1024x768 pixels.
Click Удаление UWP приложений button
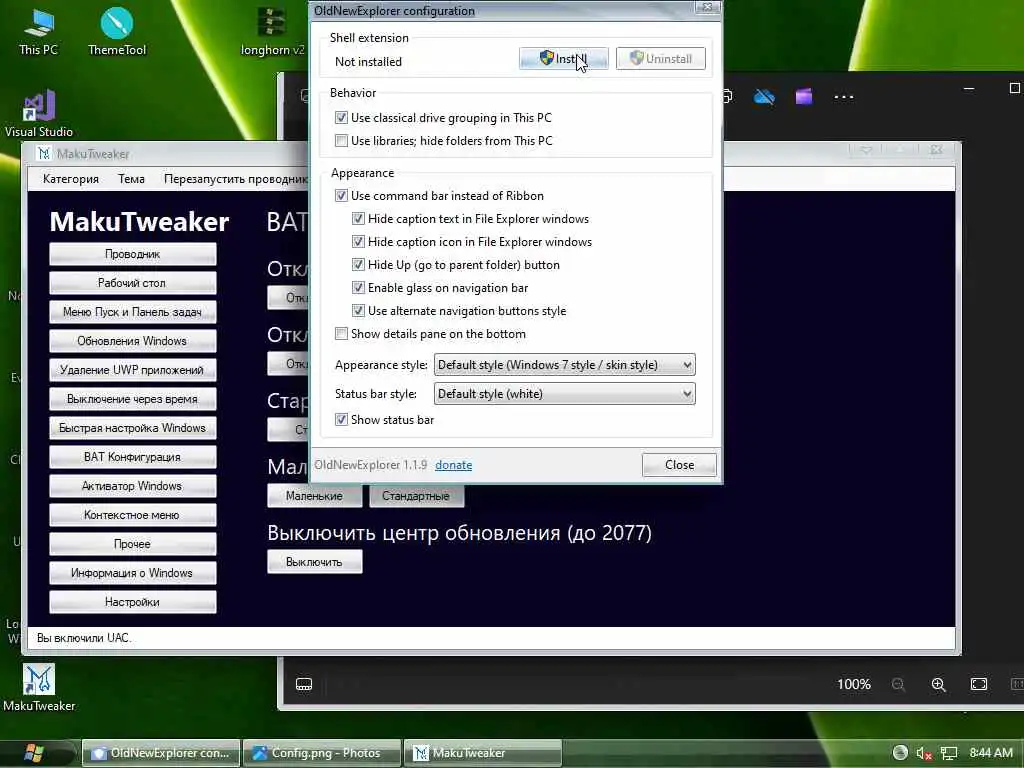coord(133,370)
